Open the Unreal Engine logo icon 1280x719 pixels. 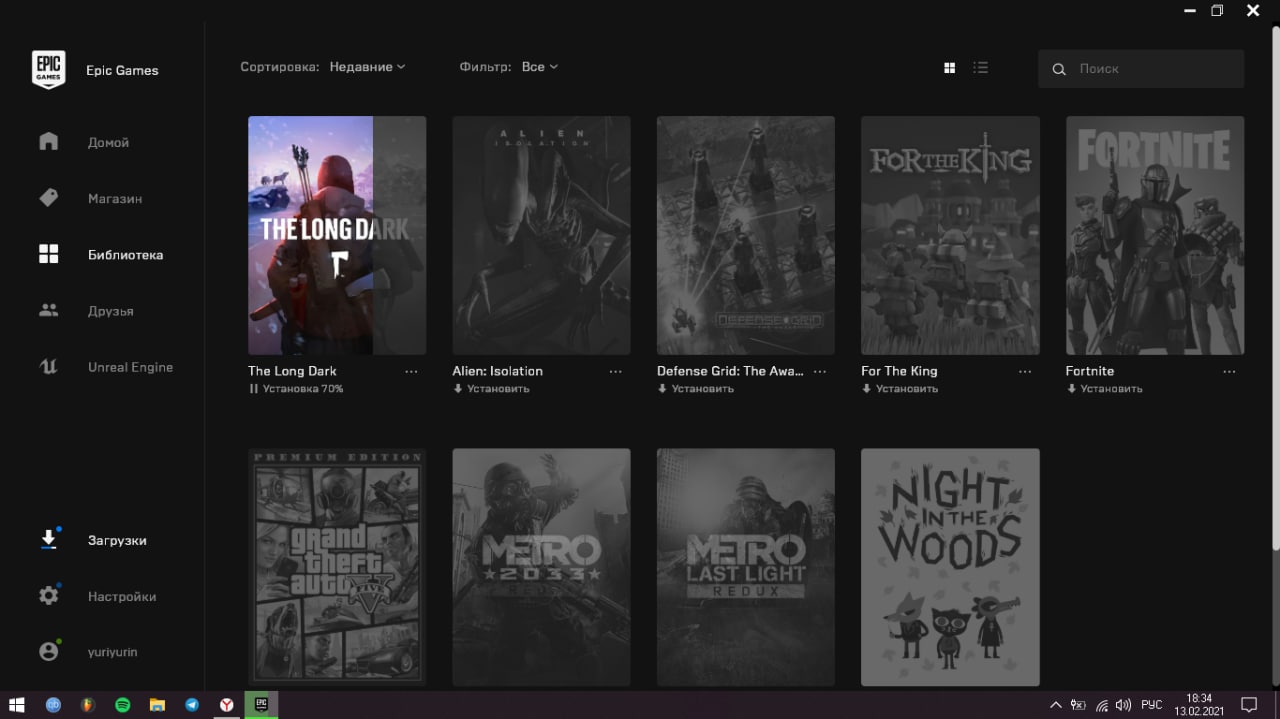click(x=48, y=366)
